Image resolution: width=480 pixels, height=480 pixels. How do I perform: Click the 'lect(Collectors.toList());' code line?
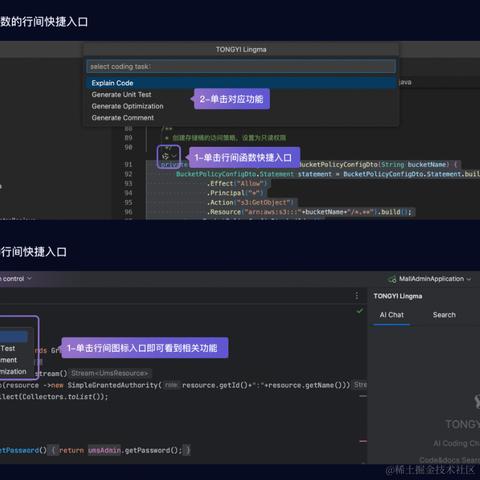click(x=54, y=397)
